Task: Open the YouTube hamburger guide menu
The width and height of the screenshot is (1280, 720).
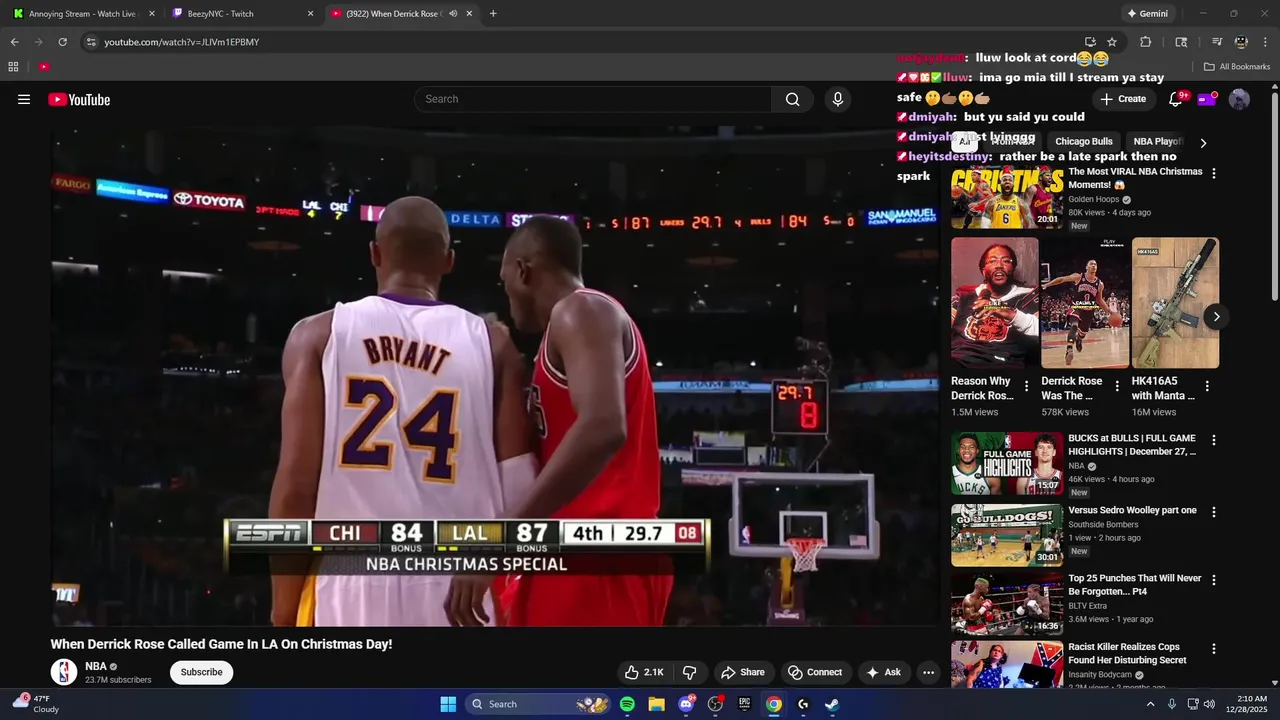Action: pos(24,99)
